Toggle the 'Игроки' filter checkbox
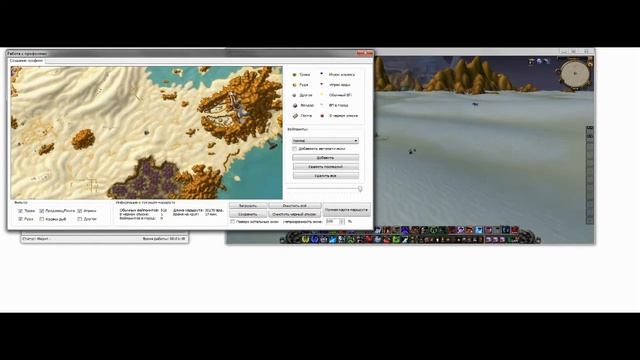Screen dimensions: 640x360 click(x=80, y=211)
